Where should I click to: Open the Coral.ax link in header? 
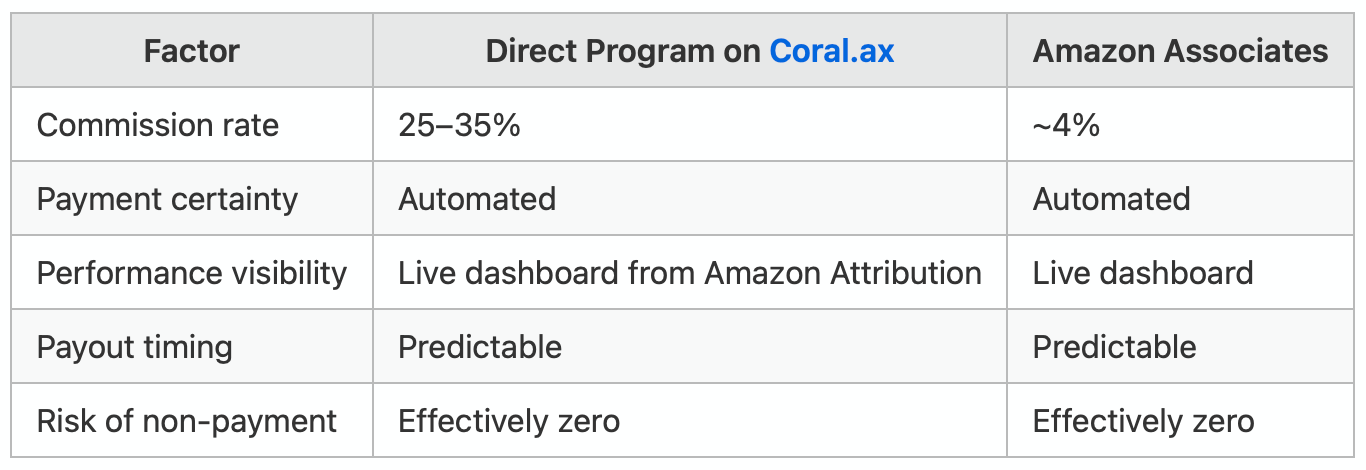coord(831,51)
